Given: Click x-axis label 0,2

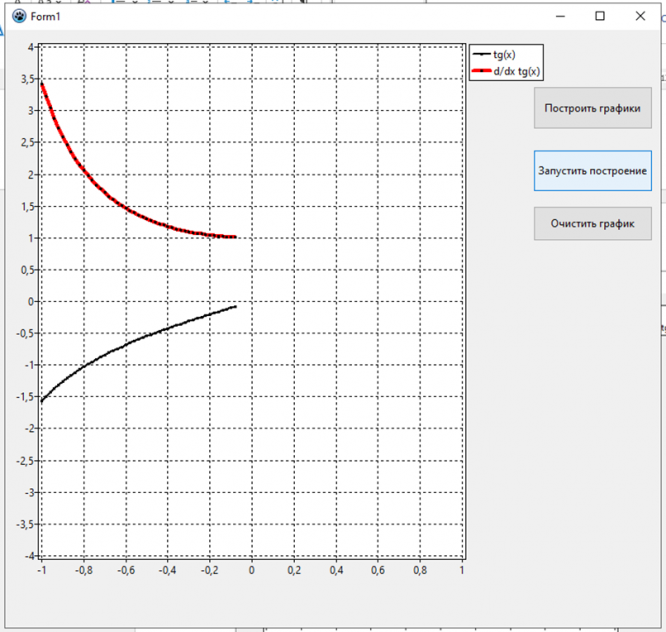Looking at the screenshot, I should point(294,570).
